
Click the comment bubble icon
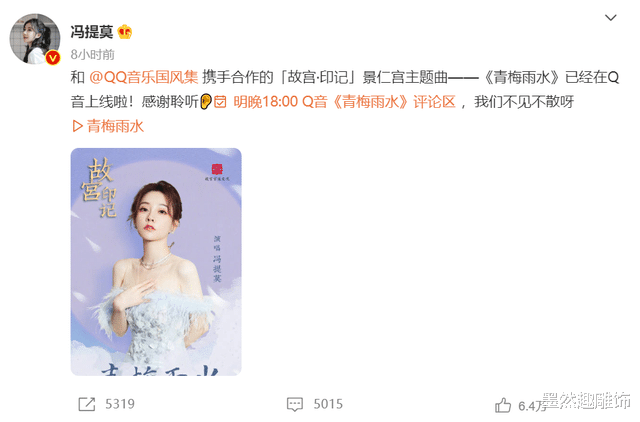295,404
